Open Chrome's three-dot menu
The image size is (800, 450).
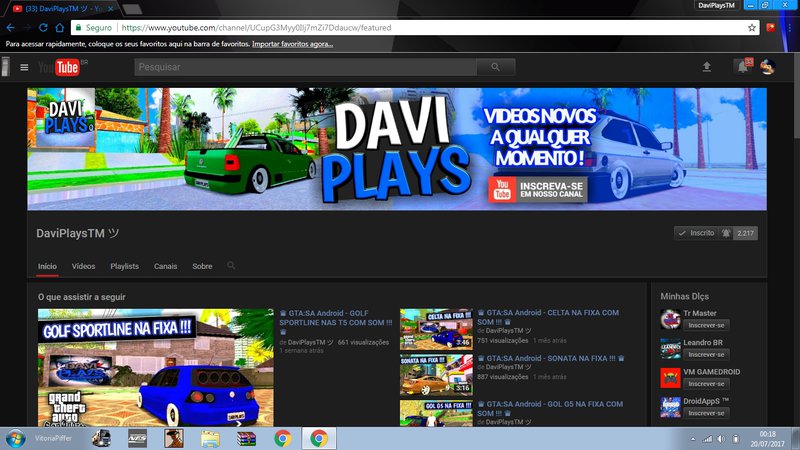789,28
